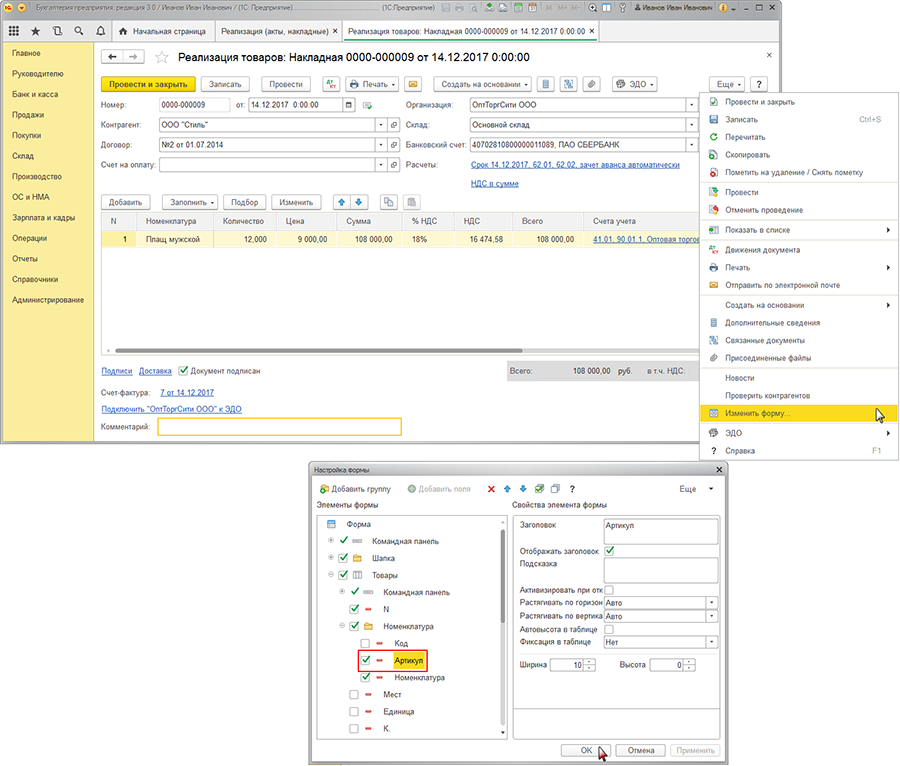
Task: Open the Фиксация в таблице dropdown
Action: click(x=712, y=642)
